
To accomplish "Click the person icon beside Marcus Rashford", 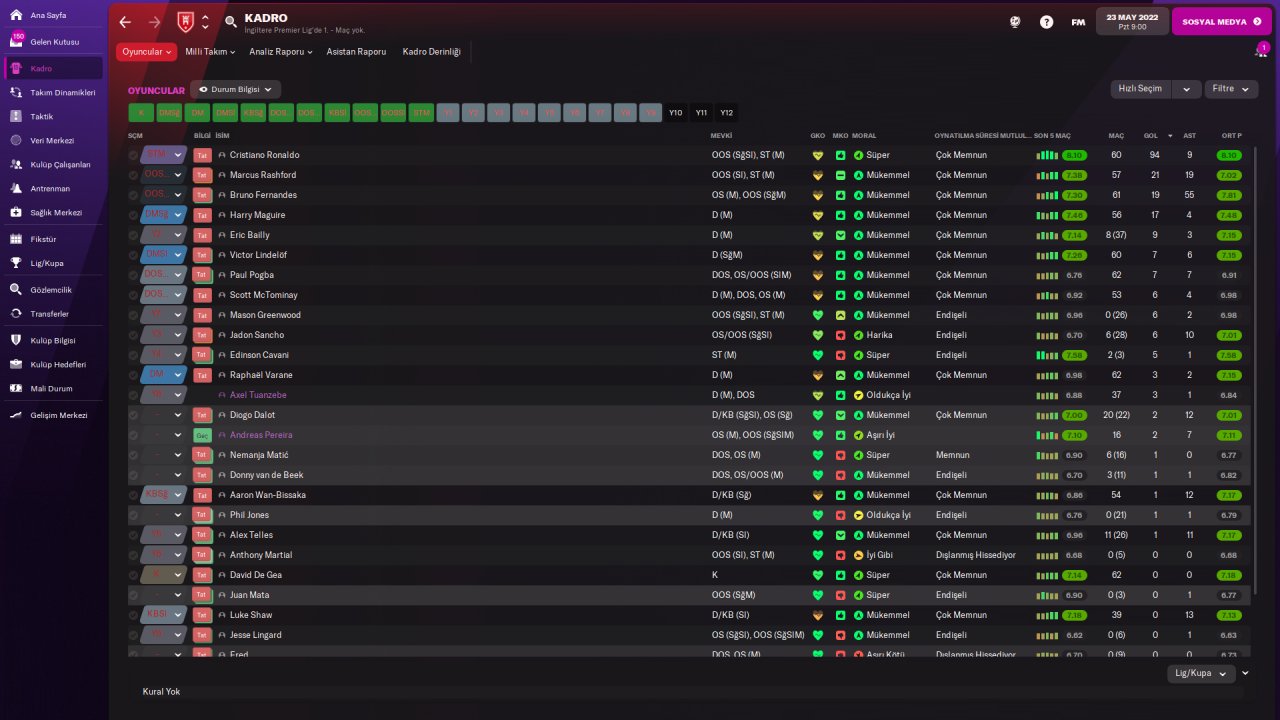I will pyautogui.click(x=222, y=175).
